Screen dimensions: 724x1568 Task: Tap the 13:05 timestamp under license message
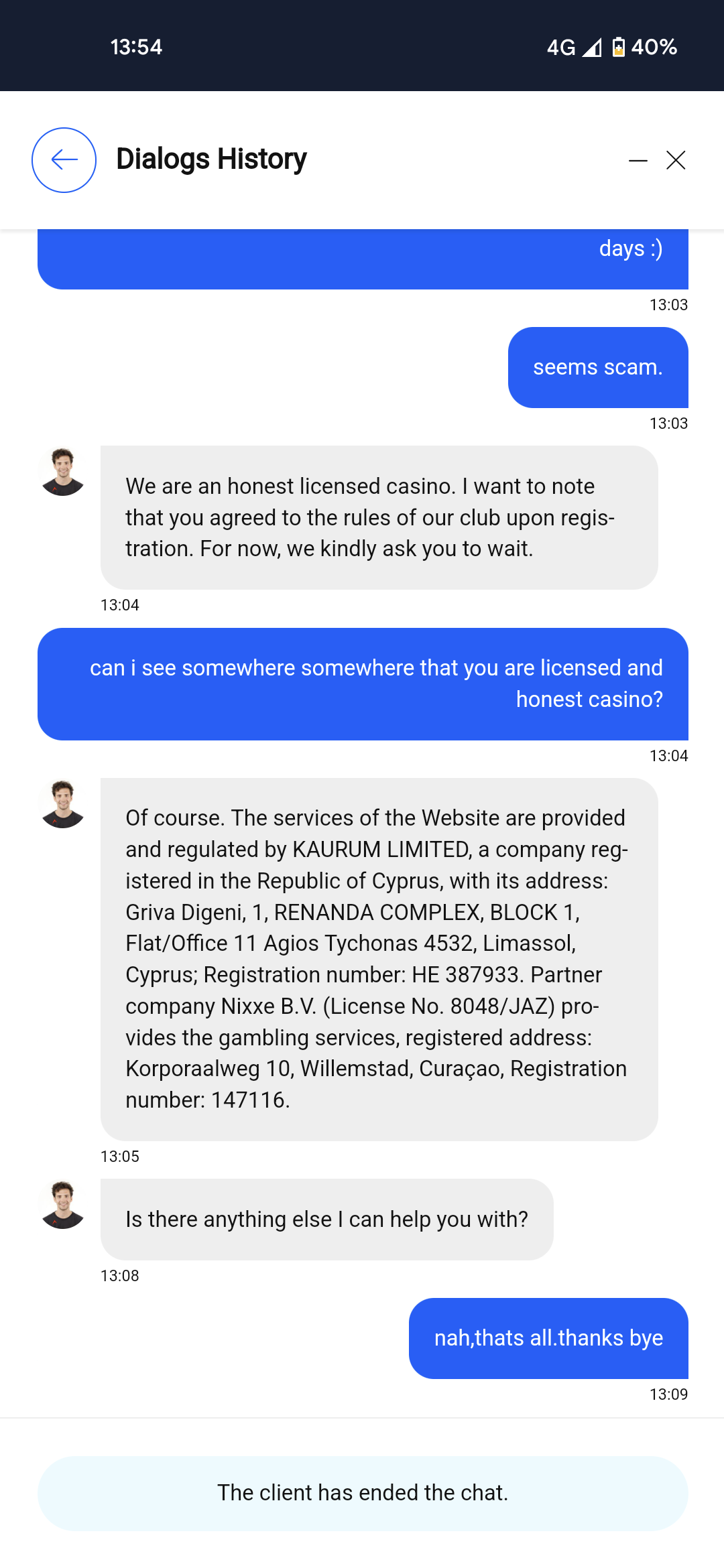pos(120,1157)
